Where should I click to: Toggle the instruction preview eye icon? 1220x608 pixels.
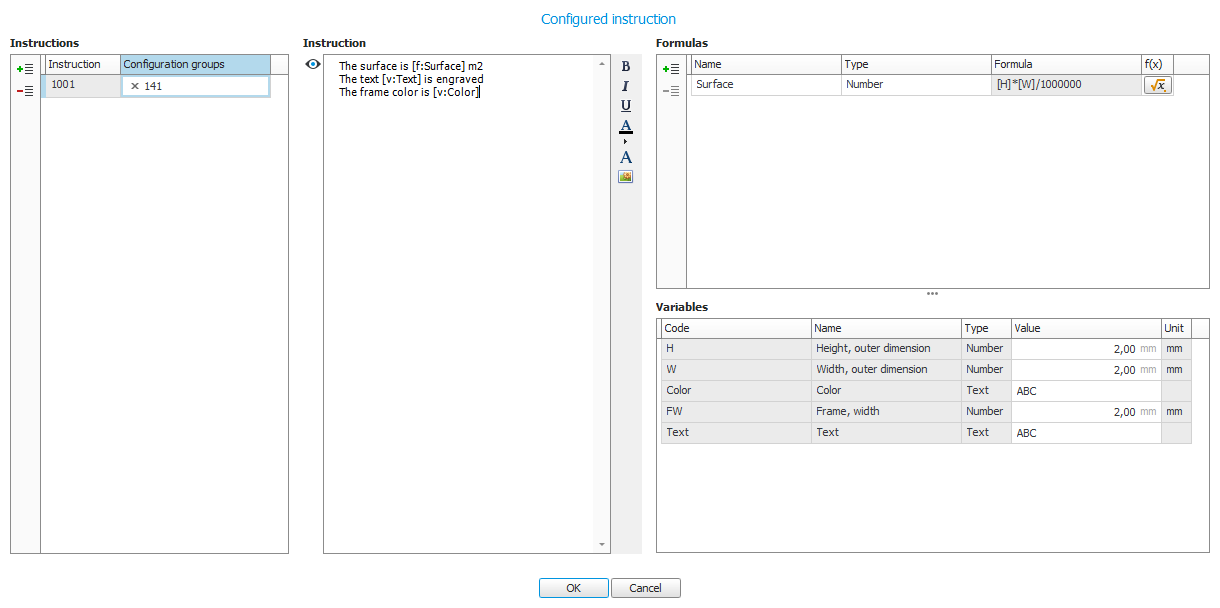pyautogui.click(x=313, y=63)
